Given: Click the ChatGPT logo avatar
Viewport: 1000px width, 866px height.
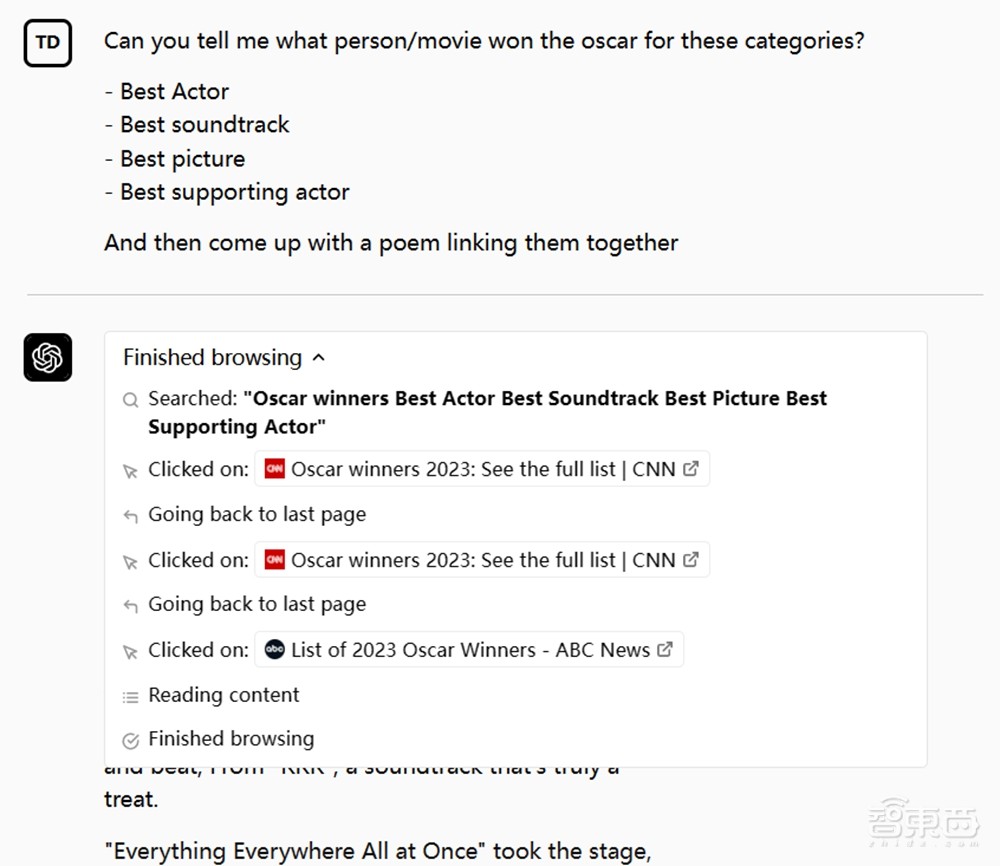Looking at the screenshot, I should [x=47, y=357].
